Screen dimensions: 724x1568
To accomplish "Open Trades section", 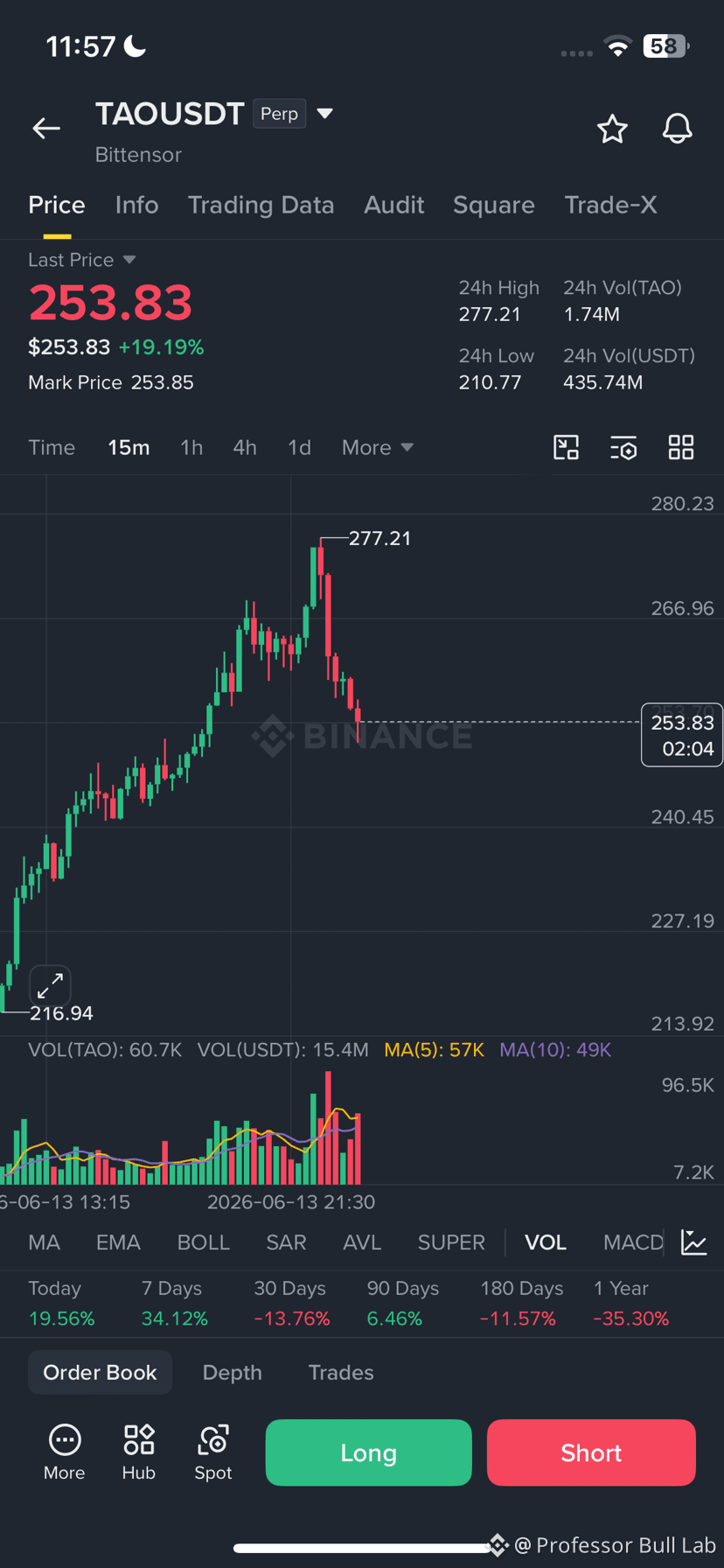I will coord(341,1372).
